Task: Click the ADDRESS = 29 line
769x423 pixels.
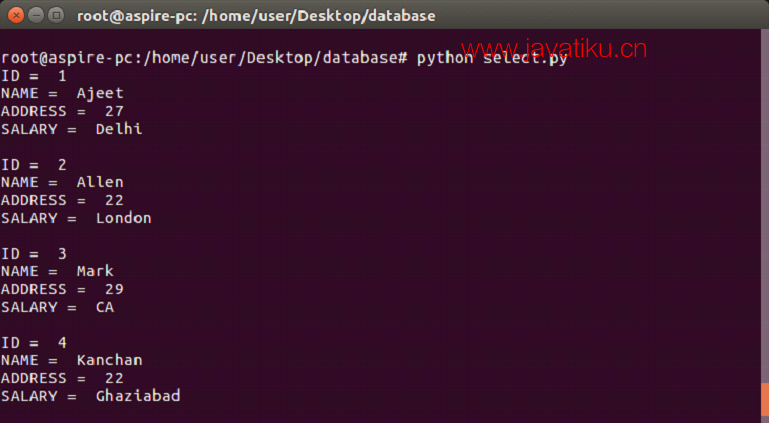Action: (62, 289)
